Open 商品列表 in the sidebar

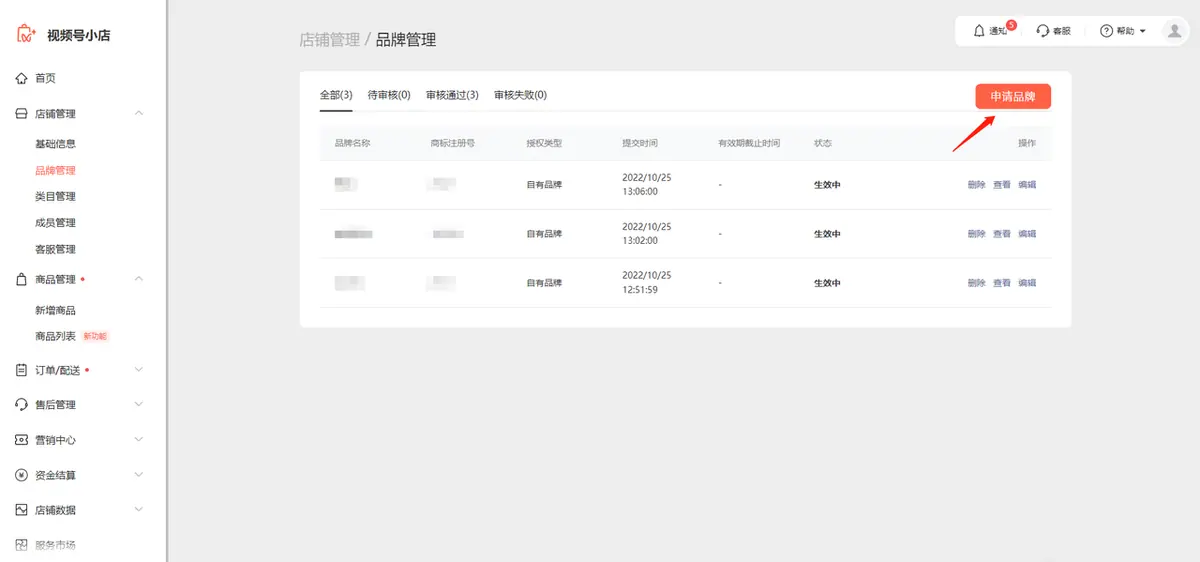(55, 336)
